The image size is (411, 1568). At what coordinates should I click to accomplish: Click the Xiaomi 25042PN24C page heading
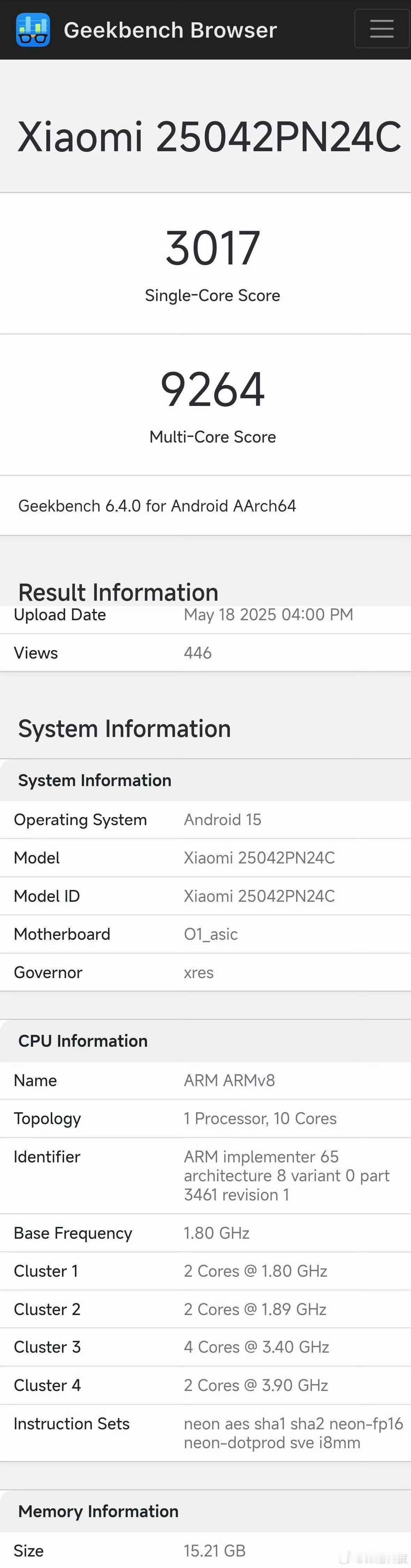[x=209, y=137]
